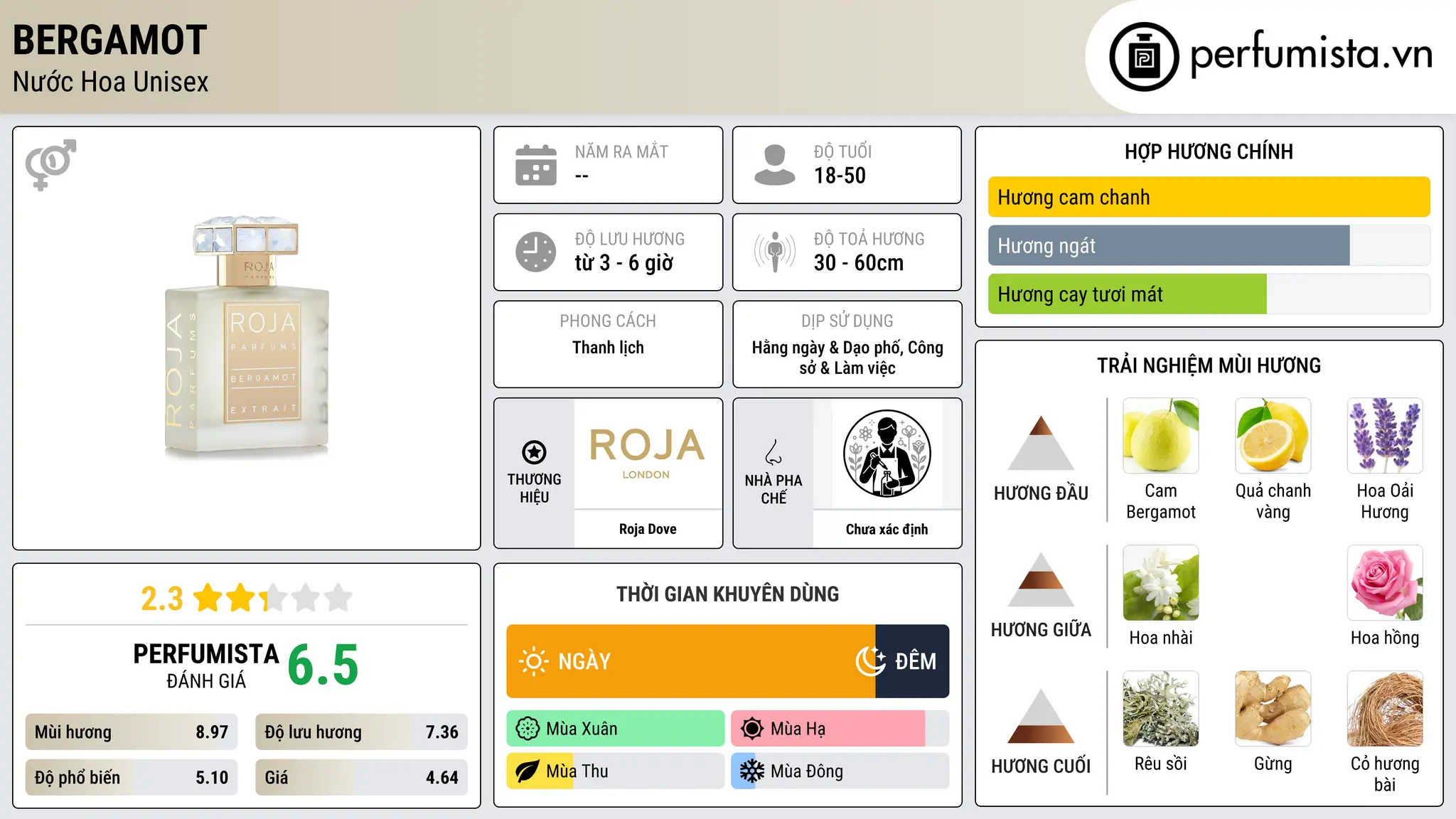This screenshot has width=1456, height=819.
Task: Click the top notes pyramid icon
Action: coord(1041,442)
